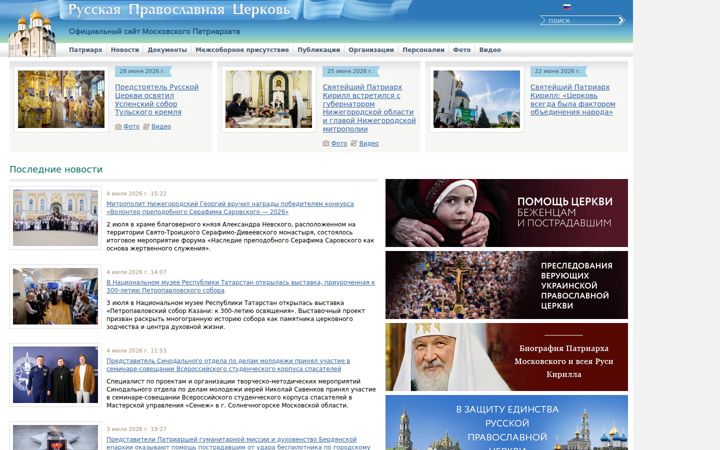Open the article on the Patriarch meeting the Nizhny Novgorod governor

[x=369, y=108]
